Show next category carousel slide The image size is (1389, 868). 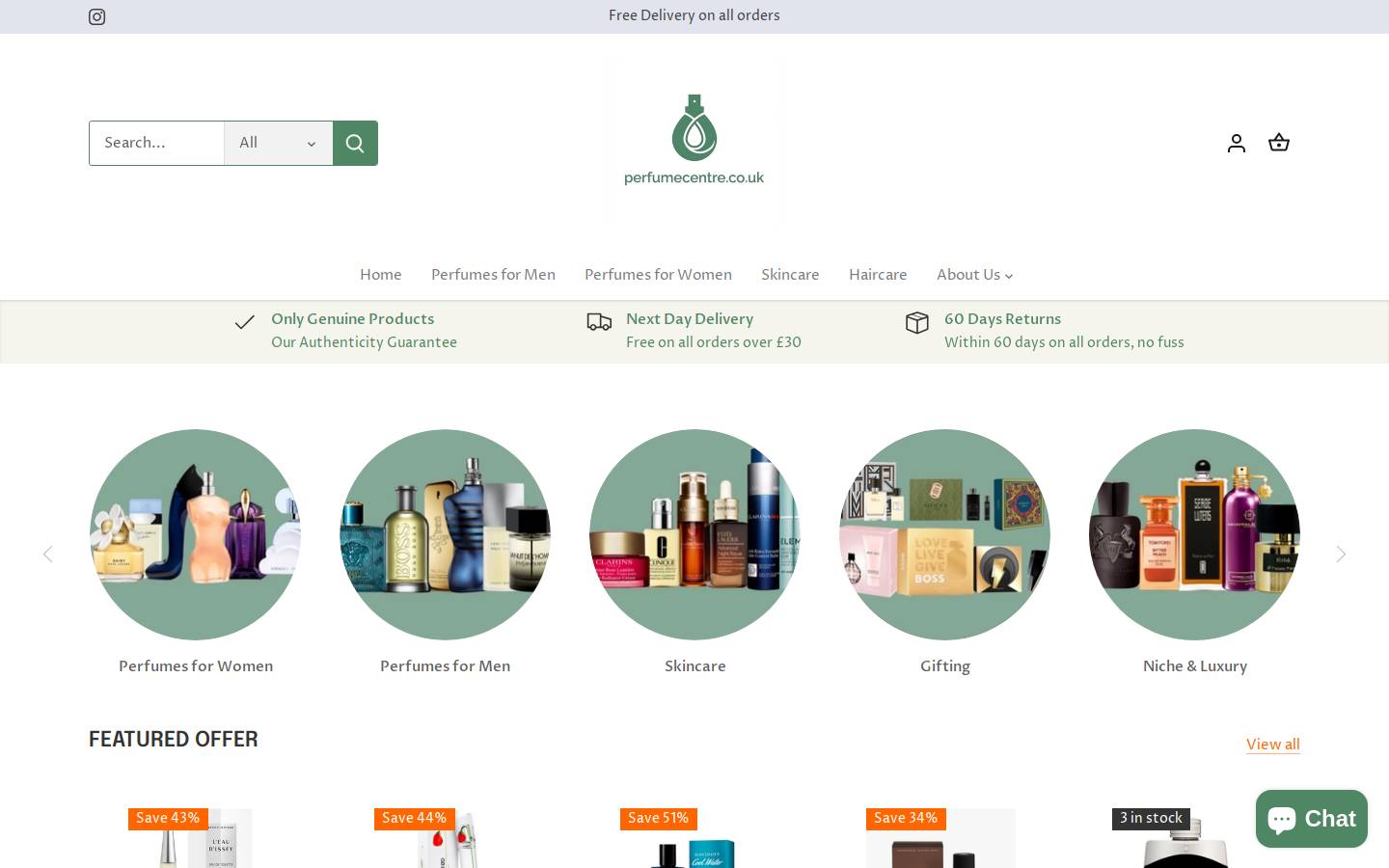pyautogui.click(x=1341, y=554)
